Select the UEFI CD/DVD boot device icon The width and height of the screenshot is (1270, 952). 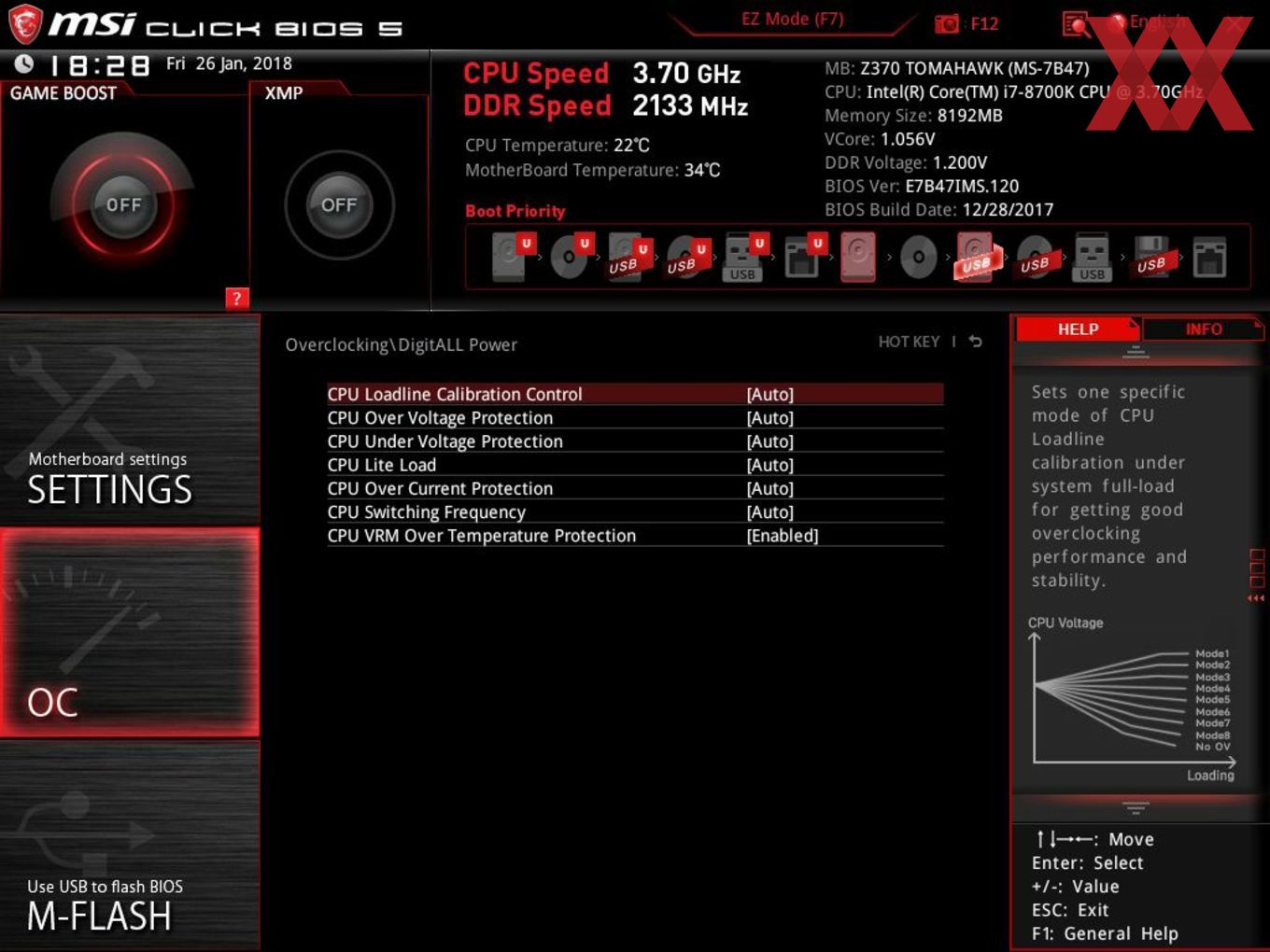(x=571, y=256)
